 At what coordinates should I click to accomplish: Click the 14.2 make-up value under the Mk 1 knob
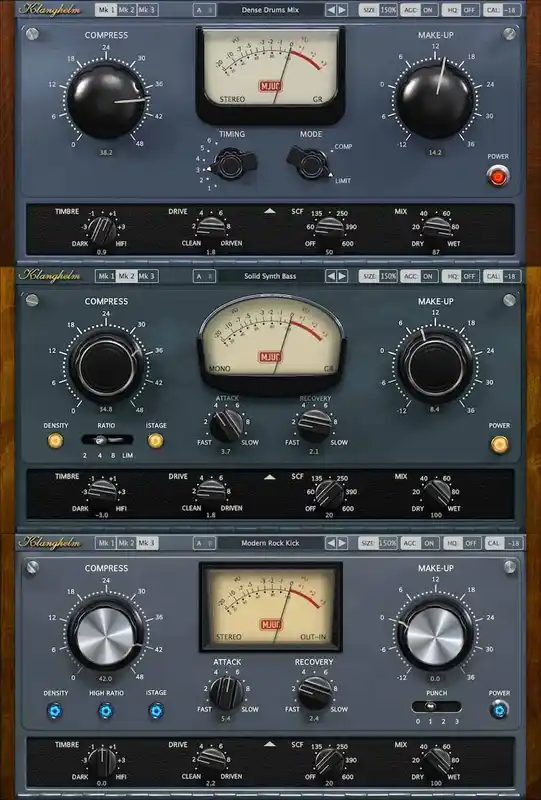[435, 152]
